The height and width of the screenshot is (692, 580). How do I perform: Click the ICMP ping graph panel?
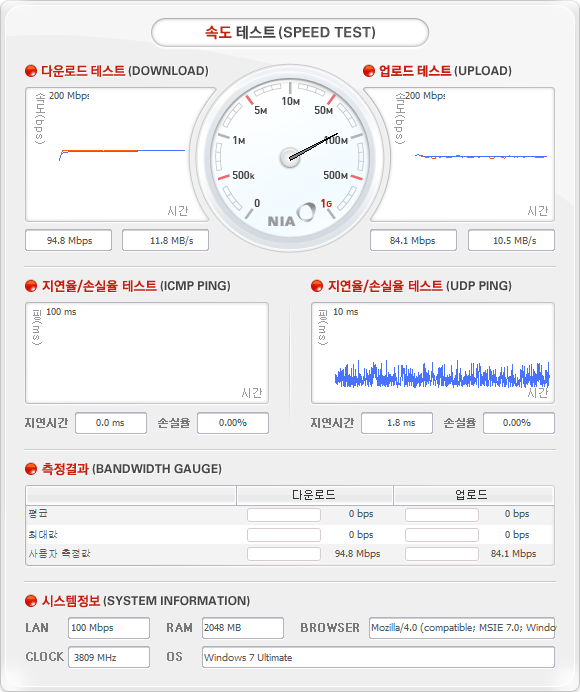pyautogui.click(x=147, y=353)
